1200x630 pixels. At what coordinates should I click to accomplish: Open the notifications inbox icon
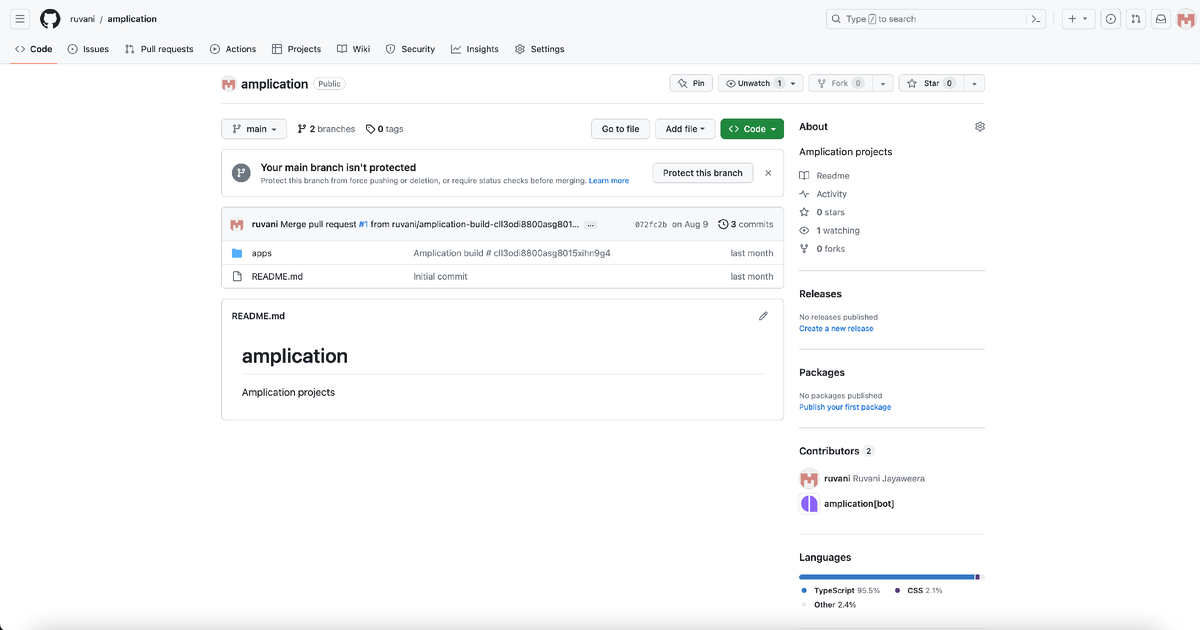click(1161, 19)
